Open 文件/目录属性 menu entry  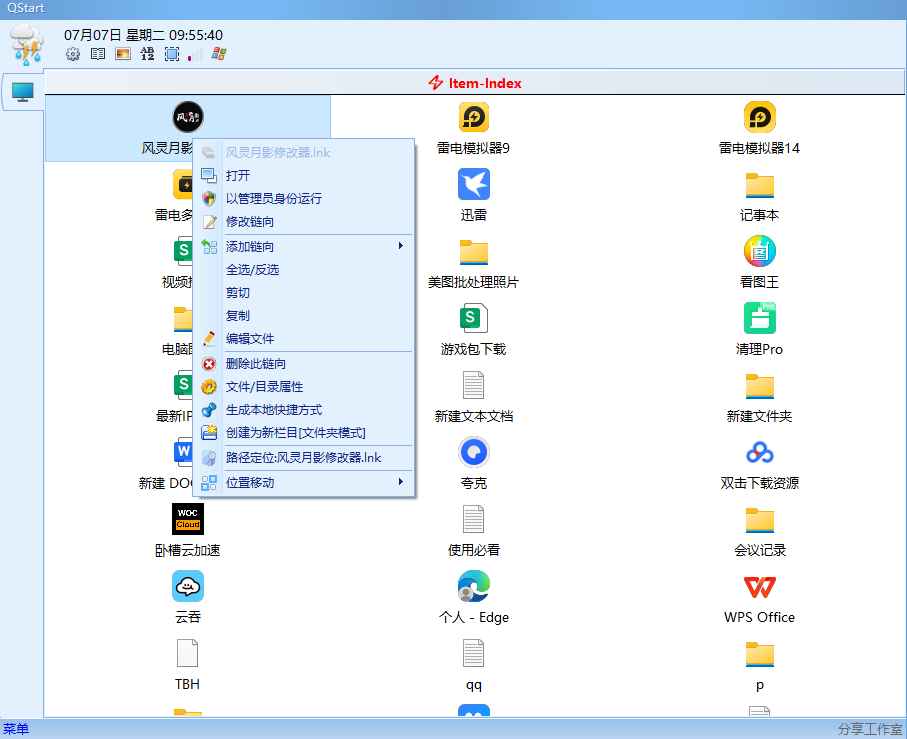[304, 387]
